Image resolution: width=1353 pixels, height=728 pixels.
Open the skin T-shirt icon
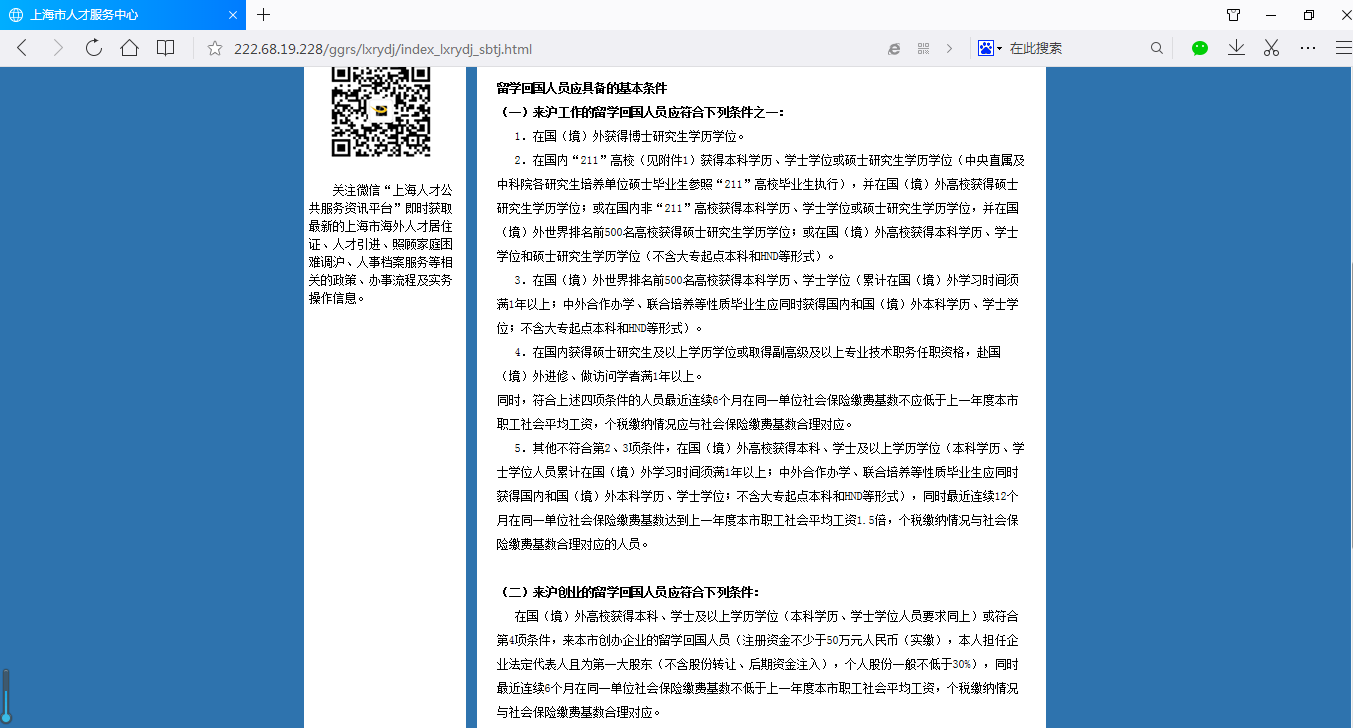1234,15
